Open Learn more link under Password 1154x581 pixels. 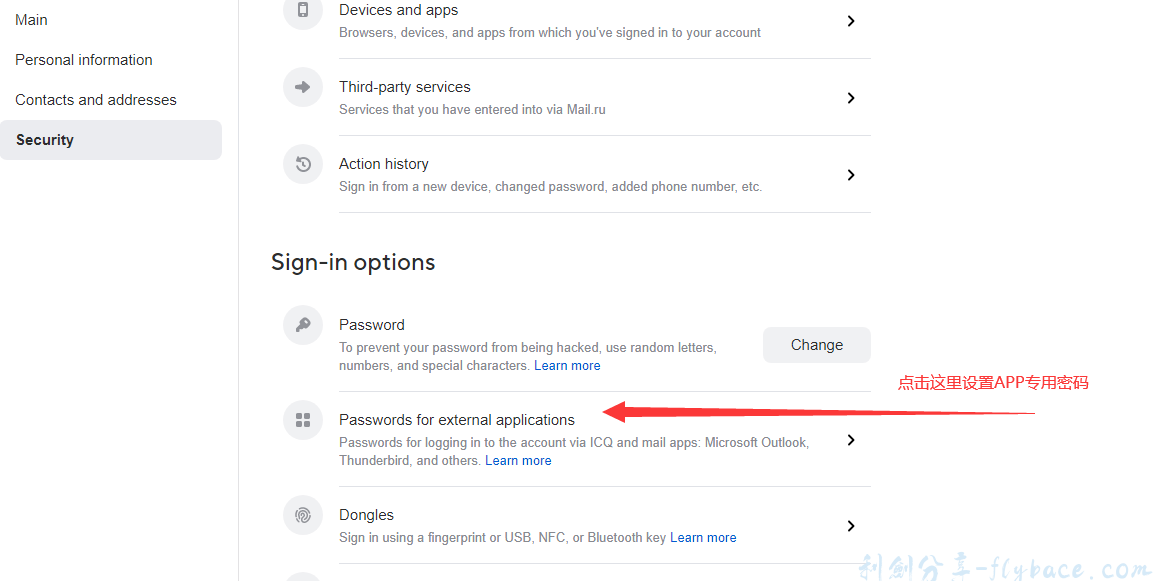[x=567, y=366]
